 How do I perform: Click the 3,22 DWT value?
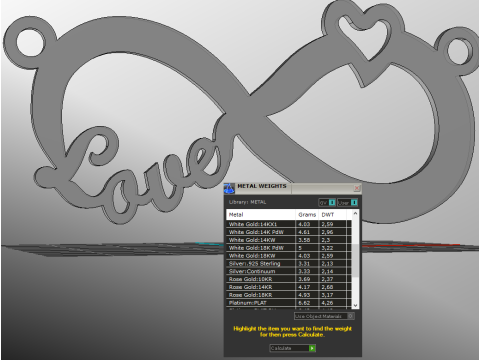click(x=327, y=248)
